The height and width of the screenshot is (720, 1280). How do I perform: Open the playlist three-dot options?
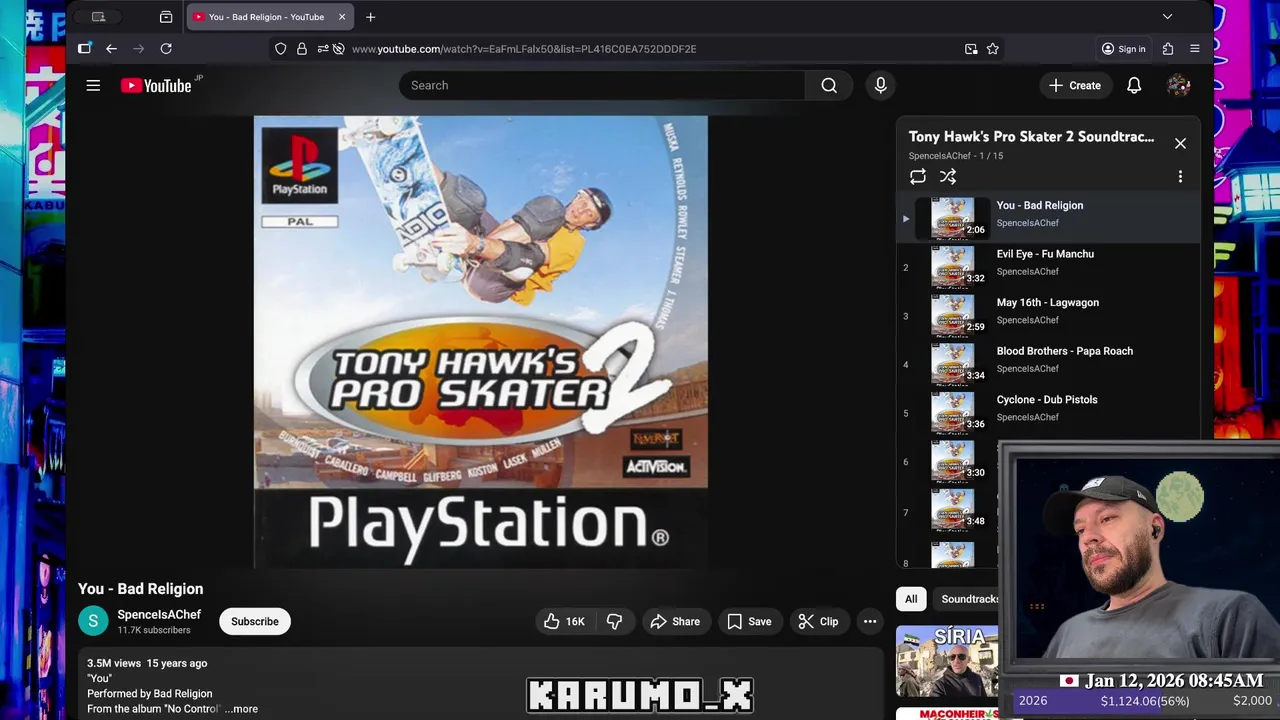[x=1180, y=177]
